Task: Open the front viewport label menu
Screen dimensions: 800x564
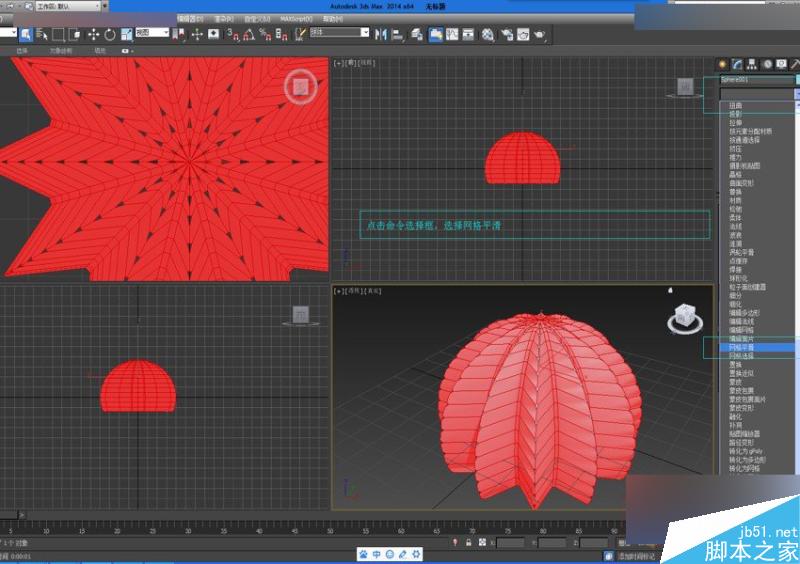Action: pos(355,63)
